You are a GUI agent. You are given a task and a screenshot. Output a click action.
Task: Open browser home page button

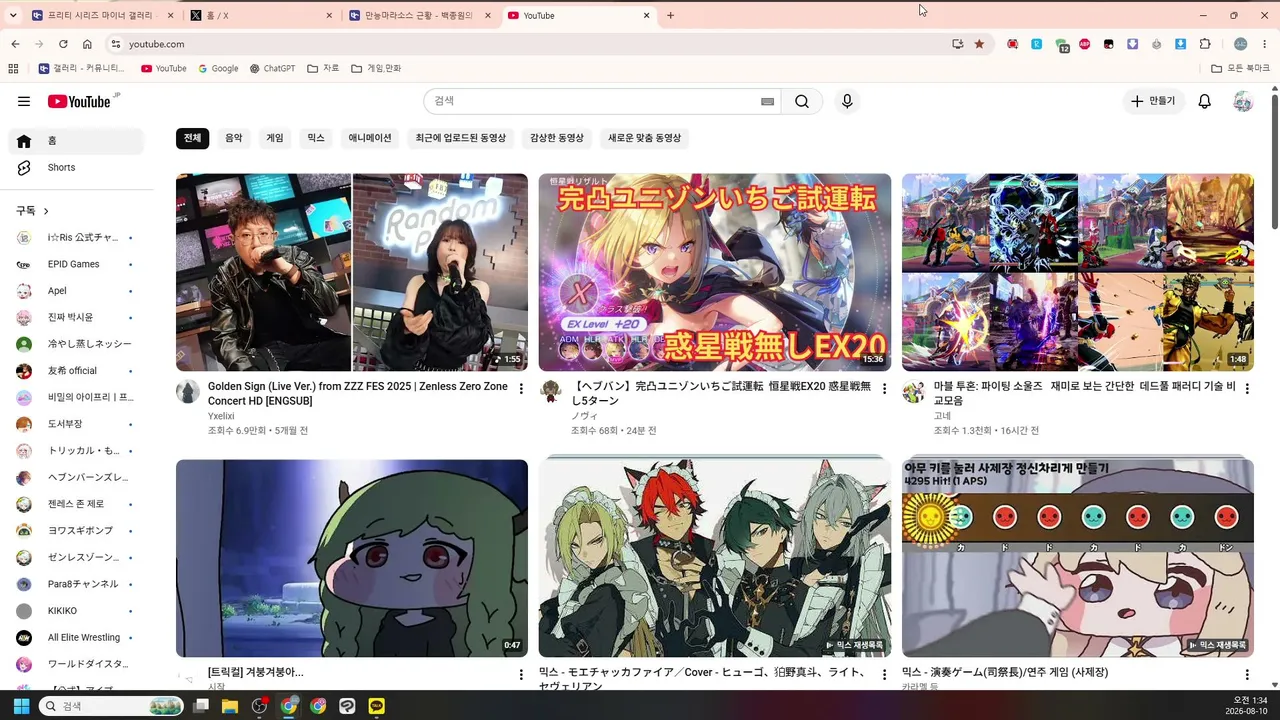87,44
